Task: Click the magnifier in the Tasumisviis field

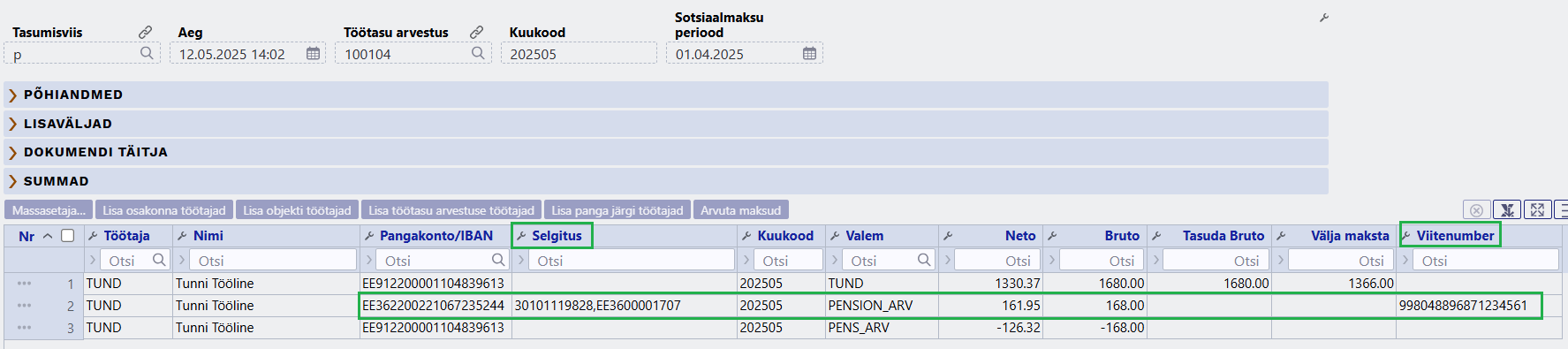Action: 147,53
